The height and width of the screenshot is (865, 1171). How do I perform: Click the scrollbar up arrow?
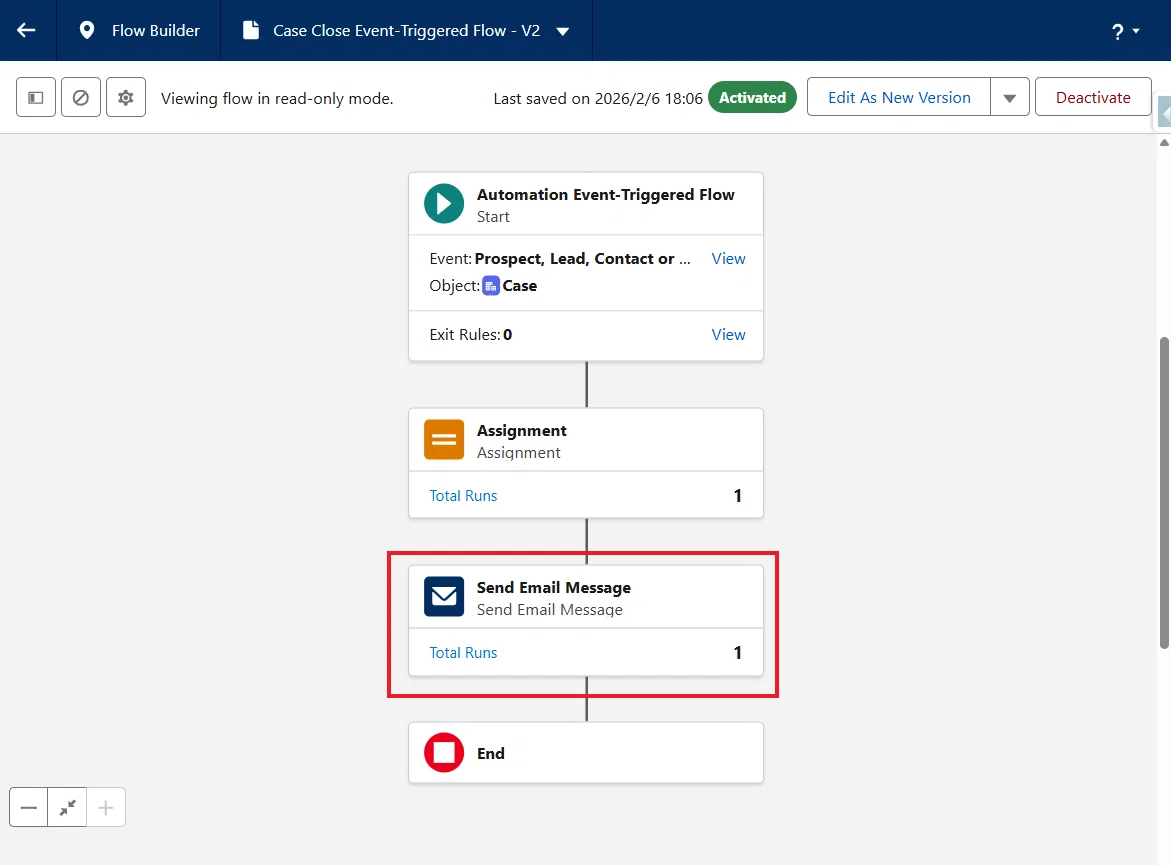click(x=1164, y=143)
